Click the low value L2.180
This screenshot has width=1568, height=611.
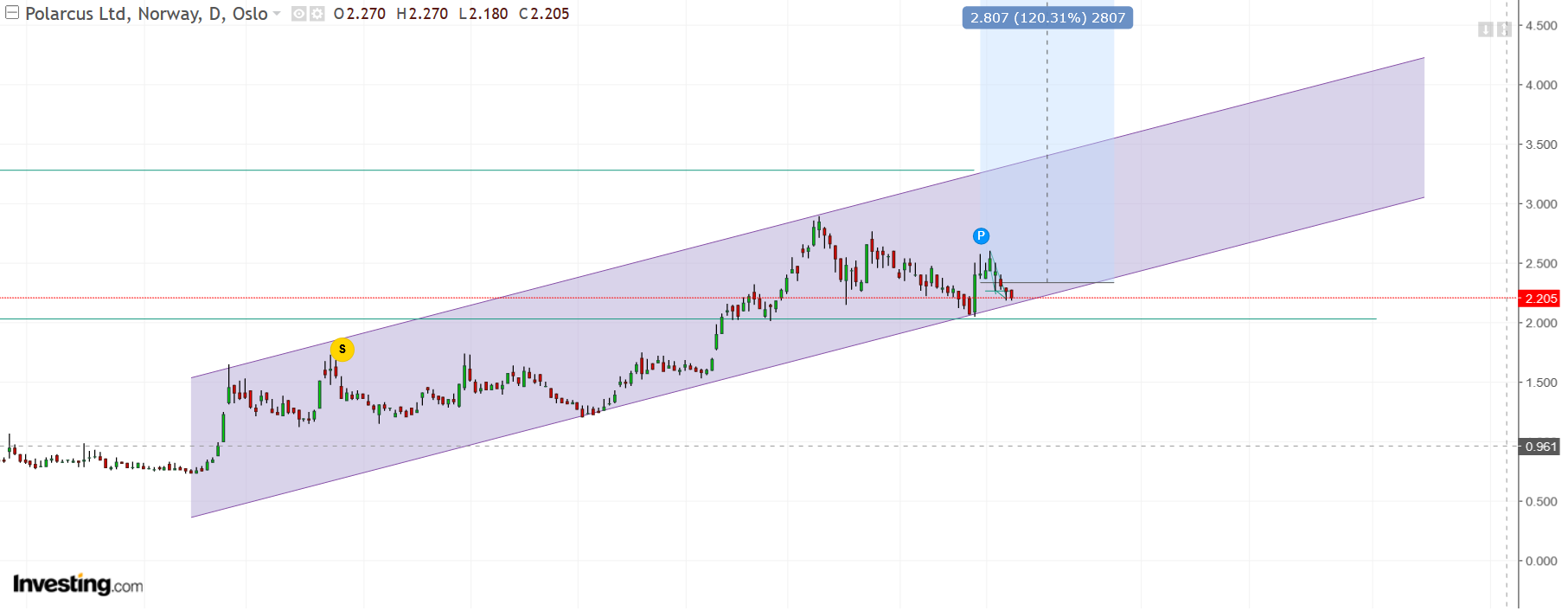coord(483,14)
